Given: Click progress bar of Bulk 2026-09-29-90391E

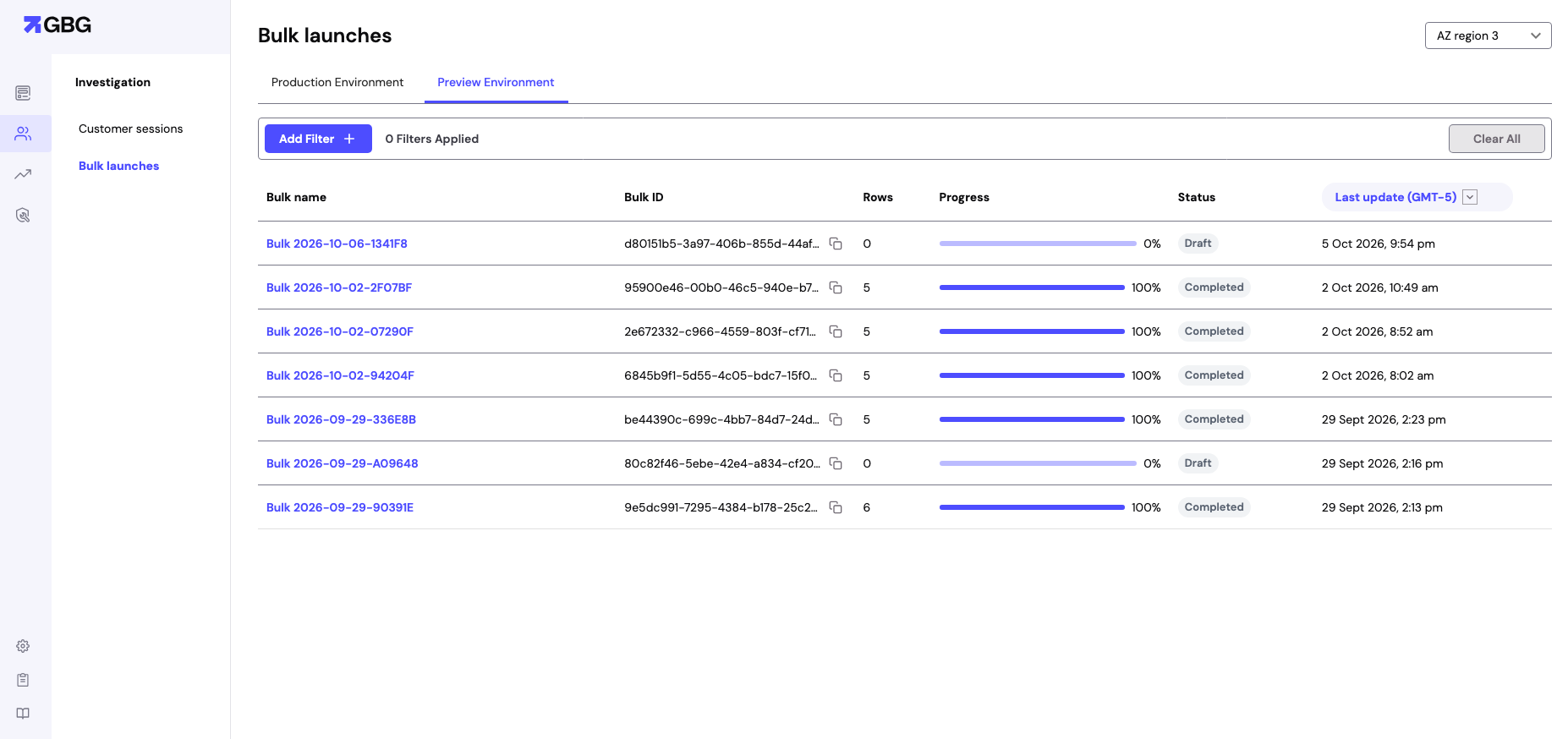Looking at the screenshot, I should tap(1032, 507).
